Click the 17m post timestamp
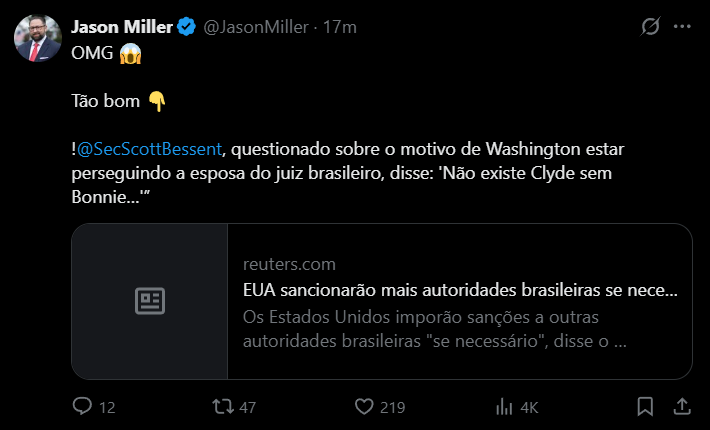The height and width of the screenshot is (430, 710). 341,28
